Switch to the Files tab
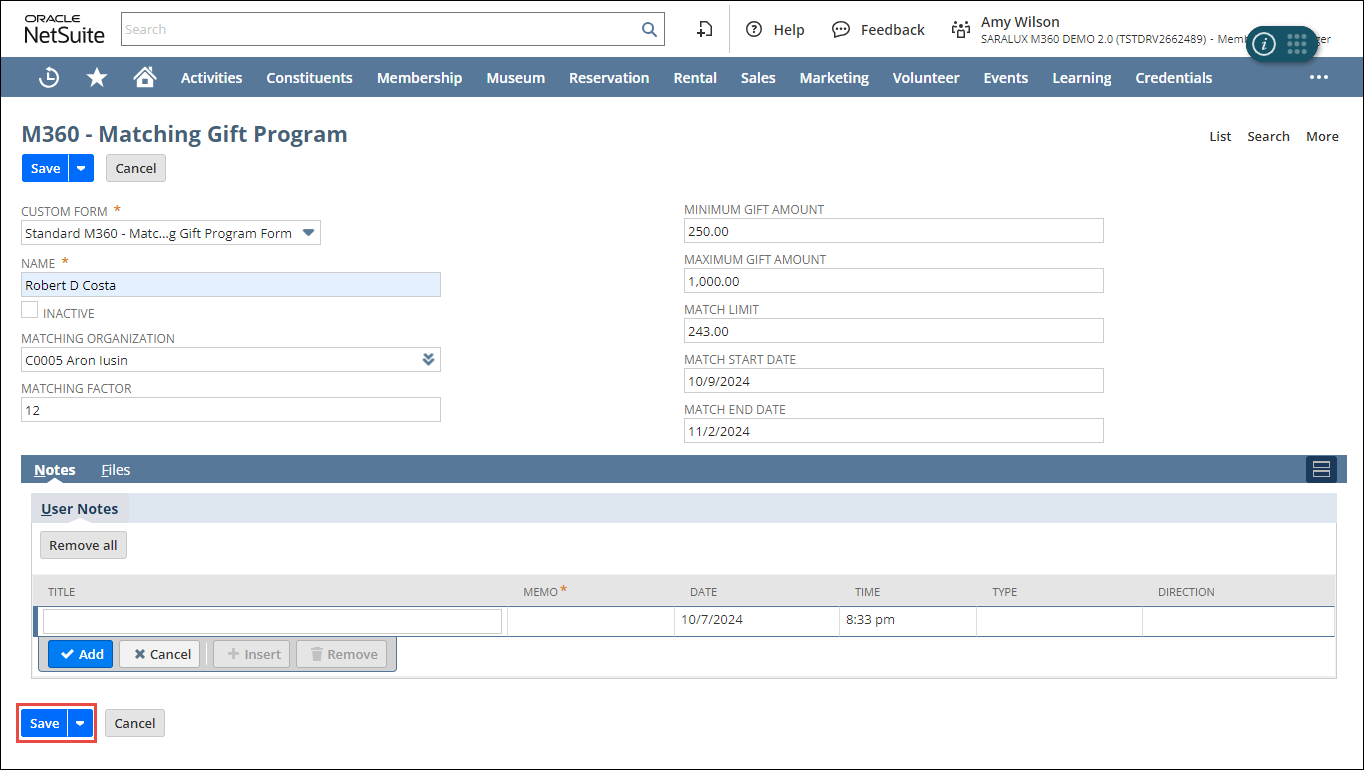The height and width of the screenshot is (770, 1364). tap(116, 470)
